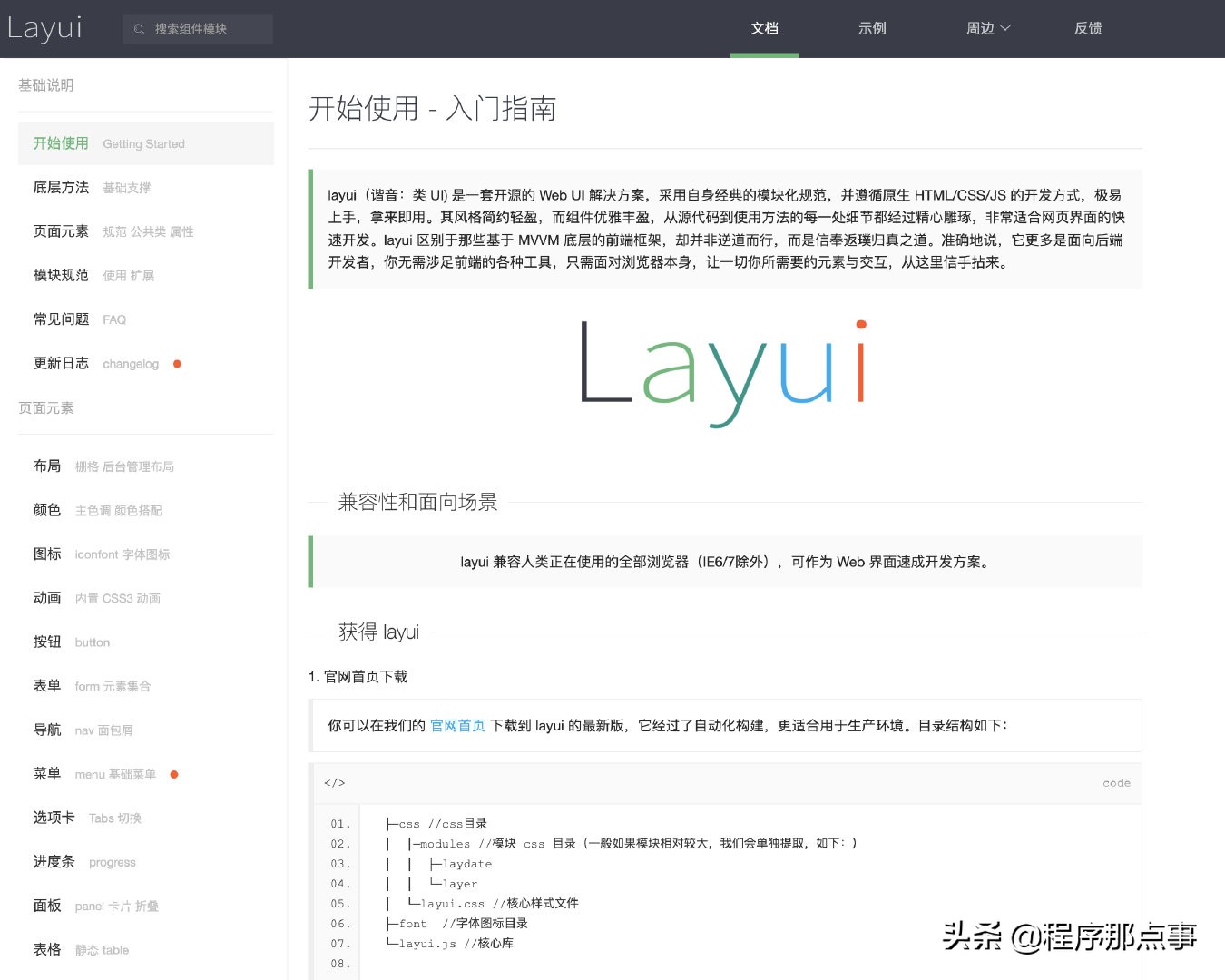Screen dimensions: 1225x980
Task: Expand the 周边 dropdown menu
Action: (988, 29)
